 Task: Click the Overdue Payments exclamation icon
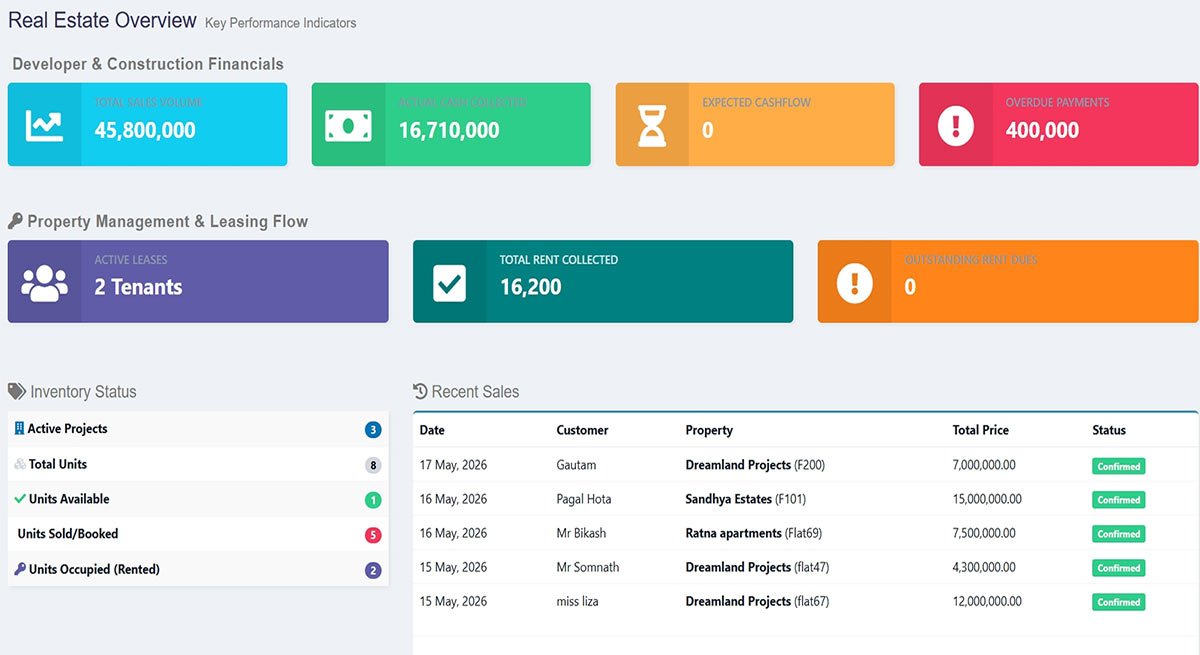pos(956,125)
